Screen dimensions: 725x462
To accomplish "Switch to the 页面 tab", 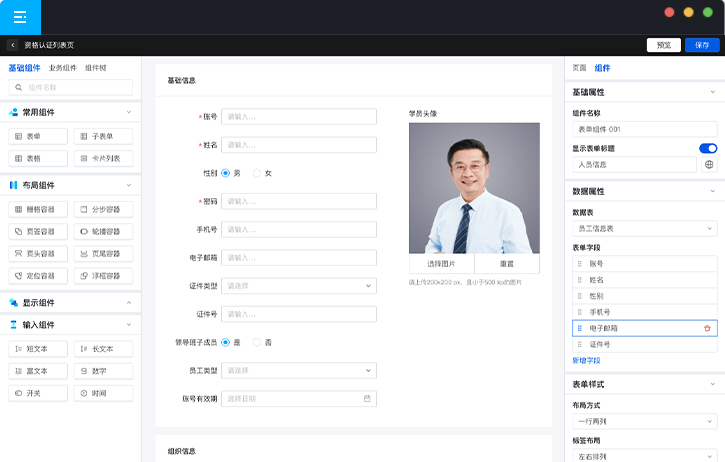I will pos(579,68).
